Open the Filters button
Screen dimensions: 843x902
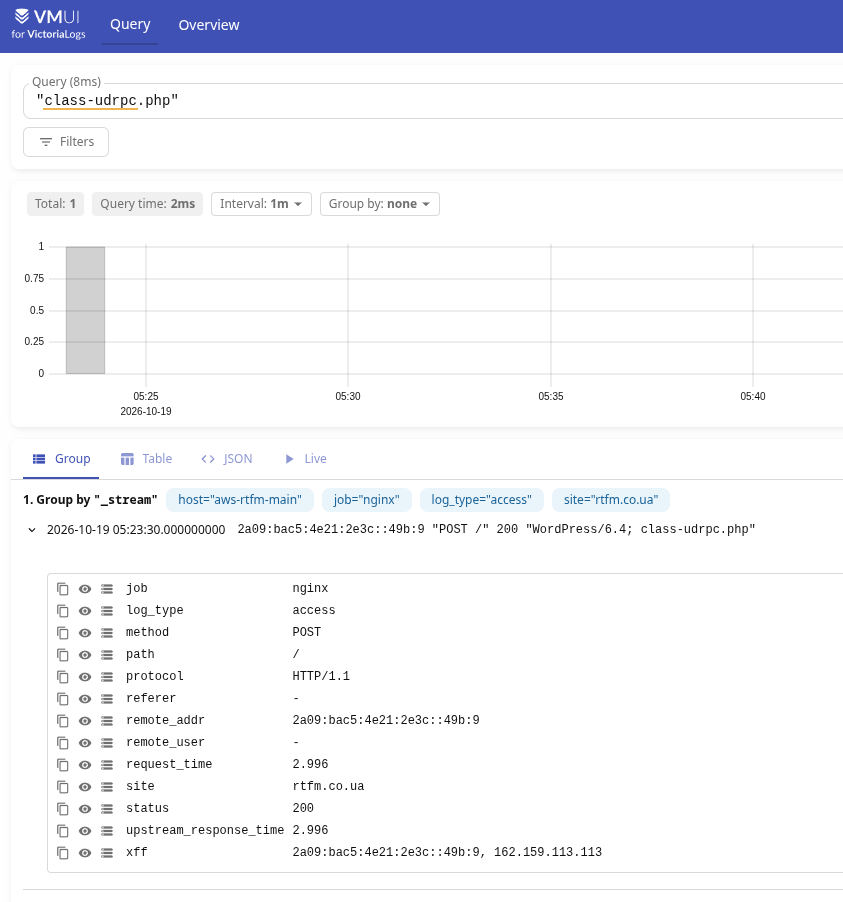tap(66, 142)
